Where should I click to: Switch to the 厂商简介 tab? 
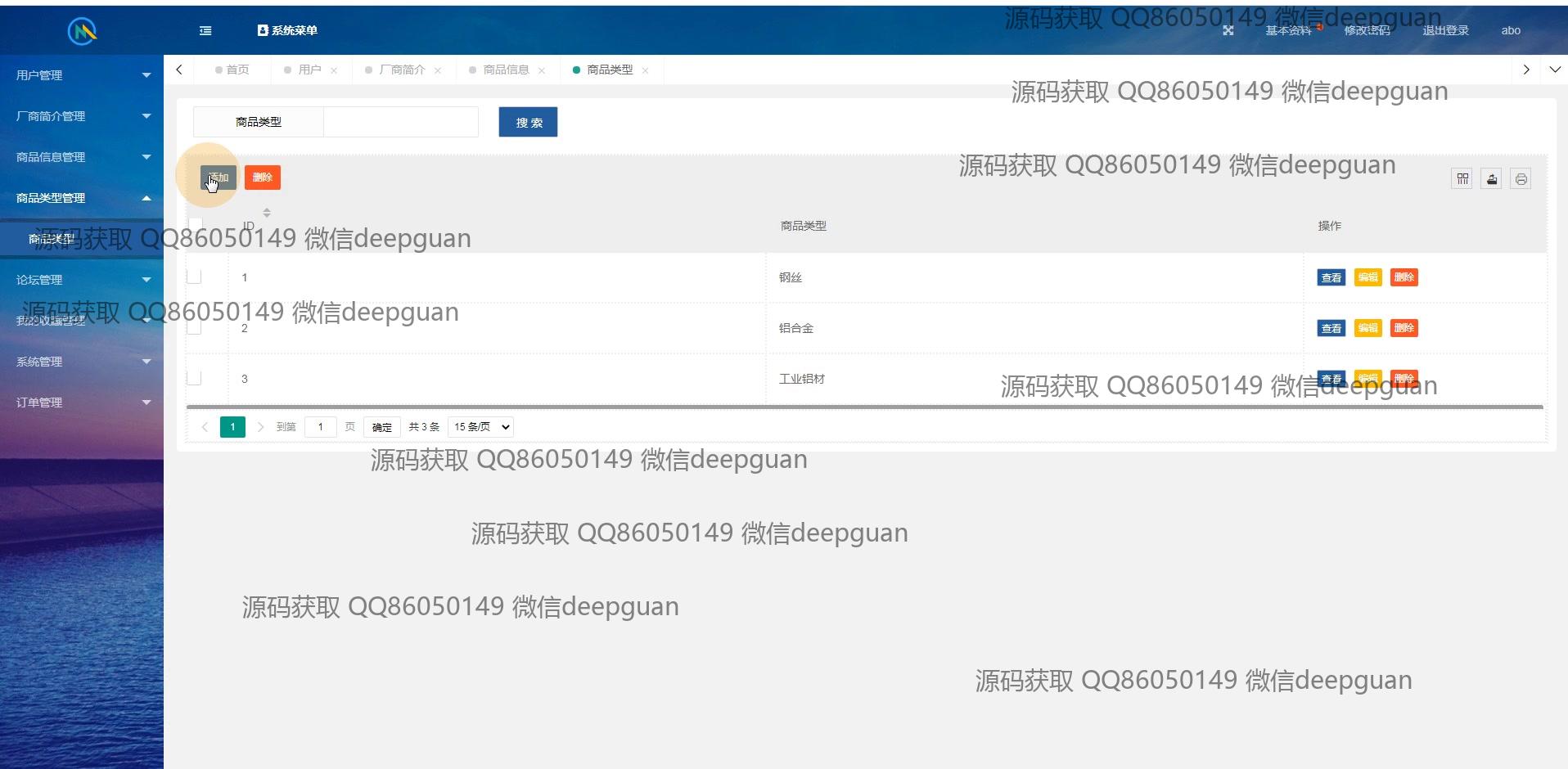point(402,70)
